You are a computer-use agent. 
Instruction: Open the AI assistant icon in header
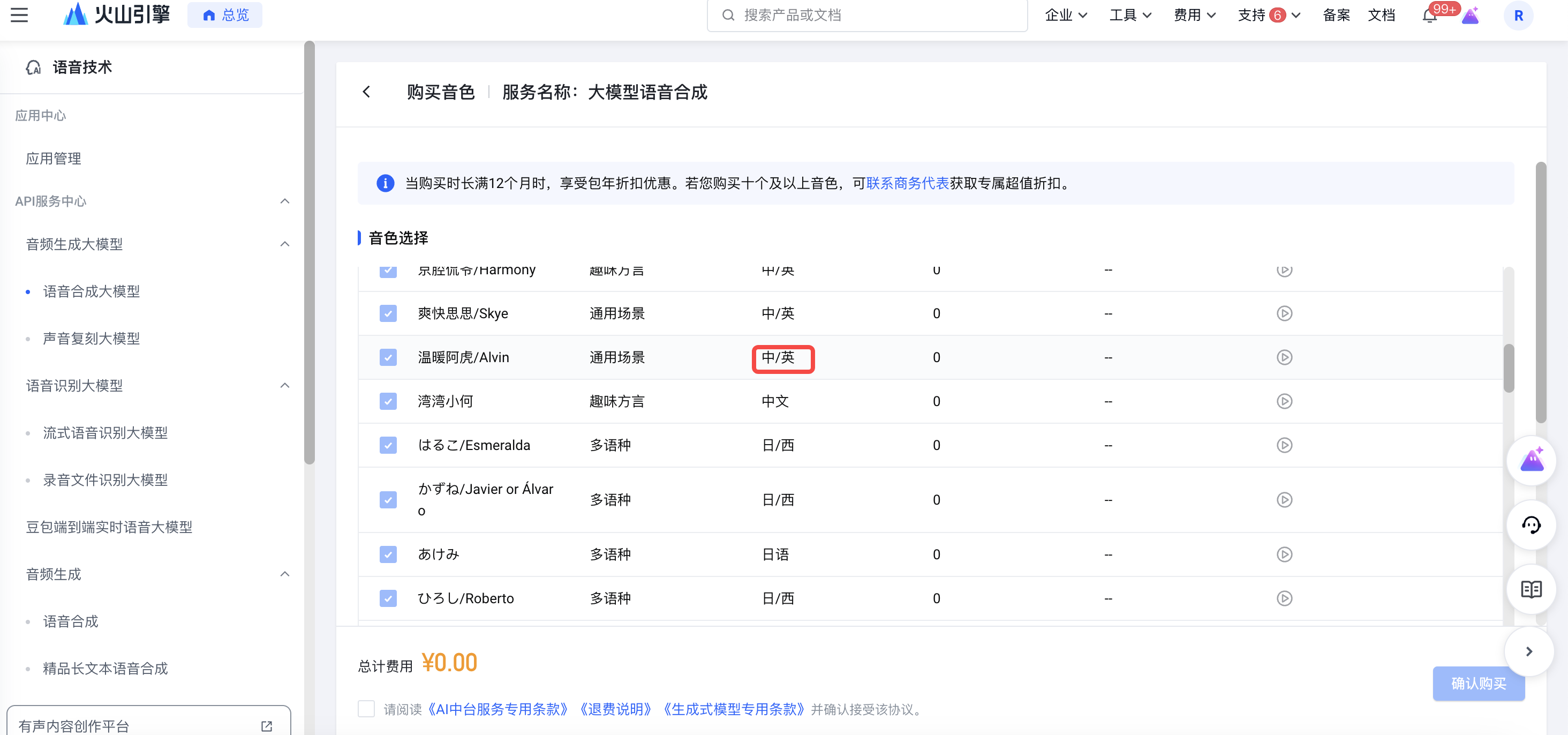pyautogui.click(x=1470, y=15)
